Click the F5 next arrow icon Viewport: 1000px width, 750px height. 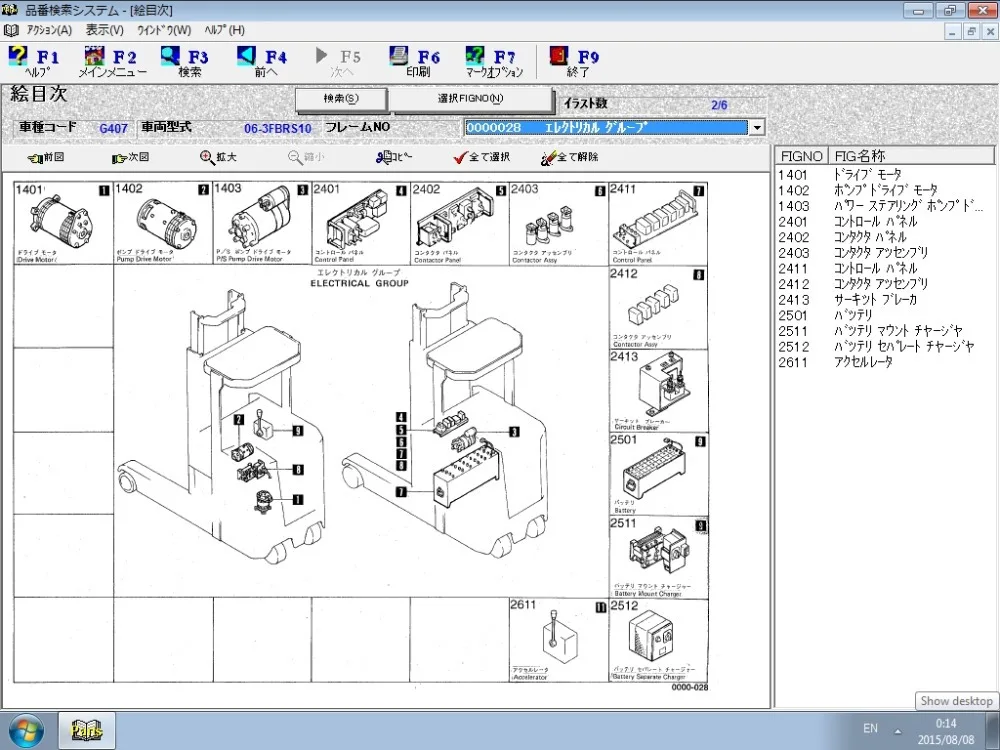tap(338, 61)
